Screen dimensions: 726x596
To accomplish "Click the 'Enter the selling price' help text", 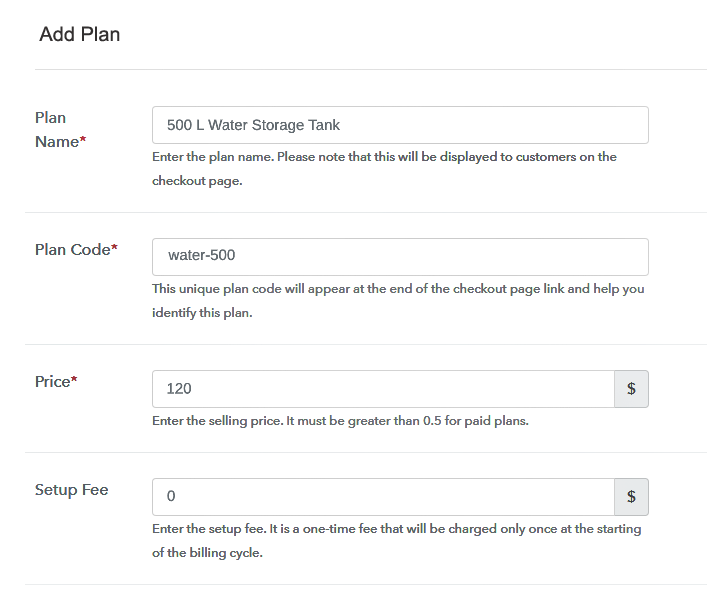I will [340, 421].
